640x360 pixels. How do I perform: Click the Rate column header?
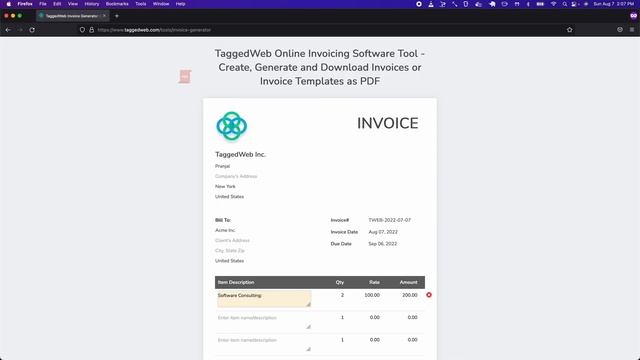coord(374,282)
